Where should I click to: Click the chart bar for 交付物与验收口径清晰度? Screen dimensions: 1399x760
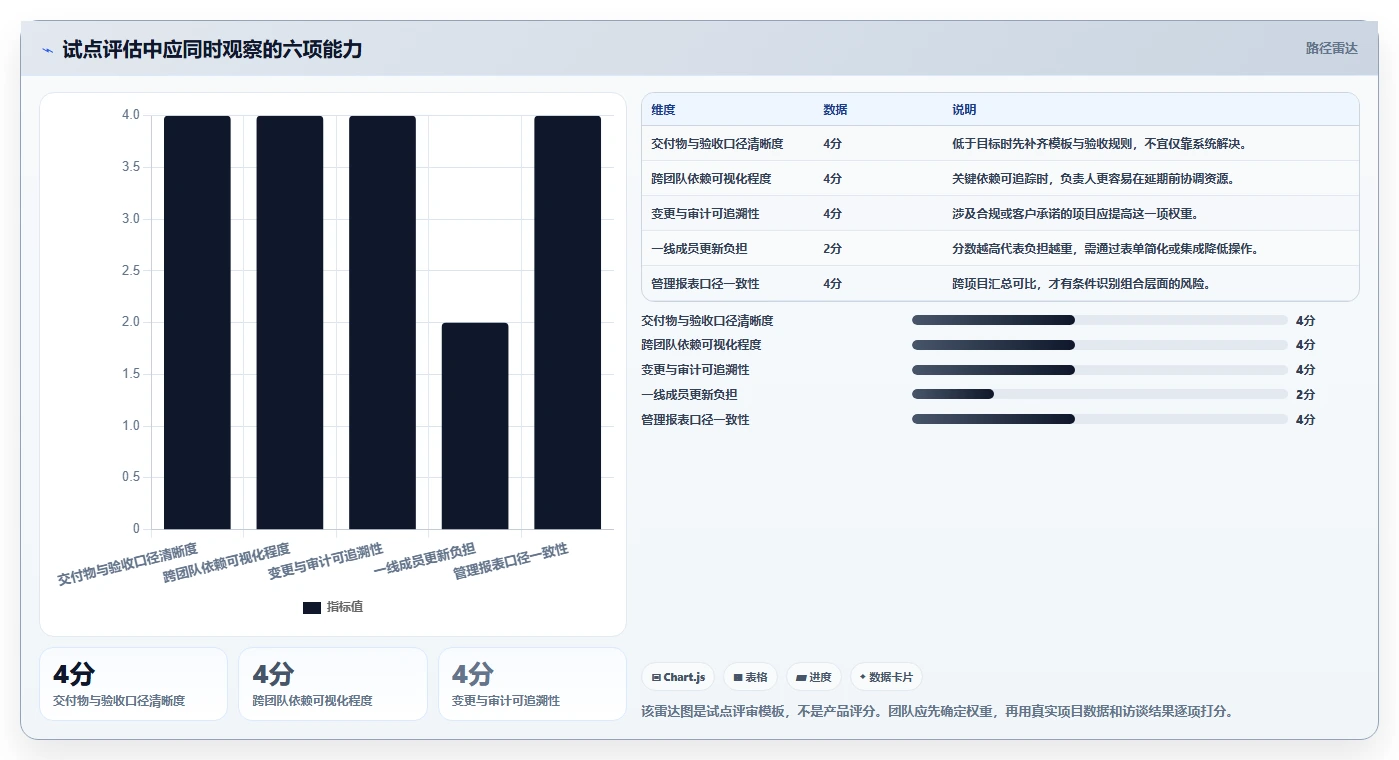click(x=197, y=322)
